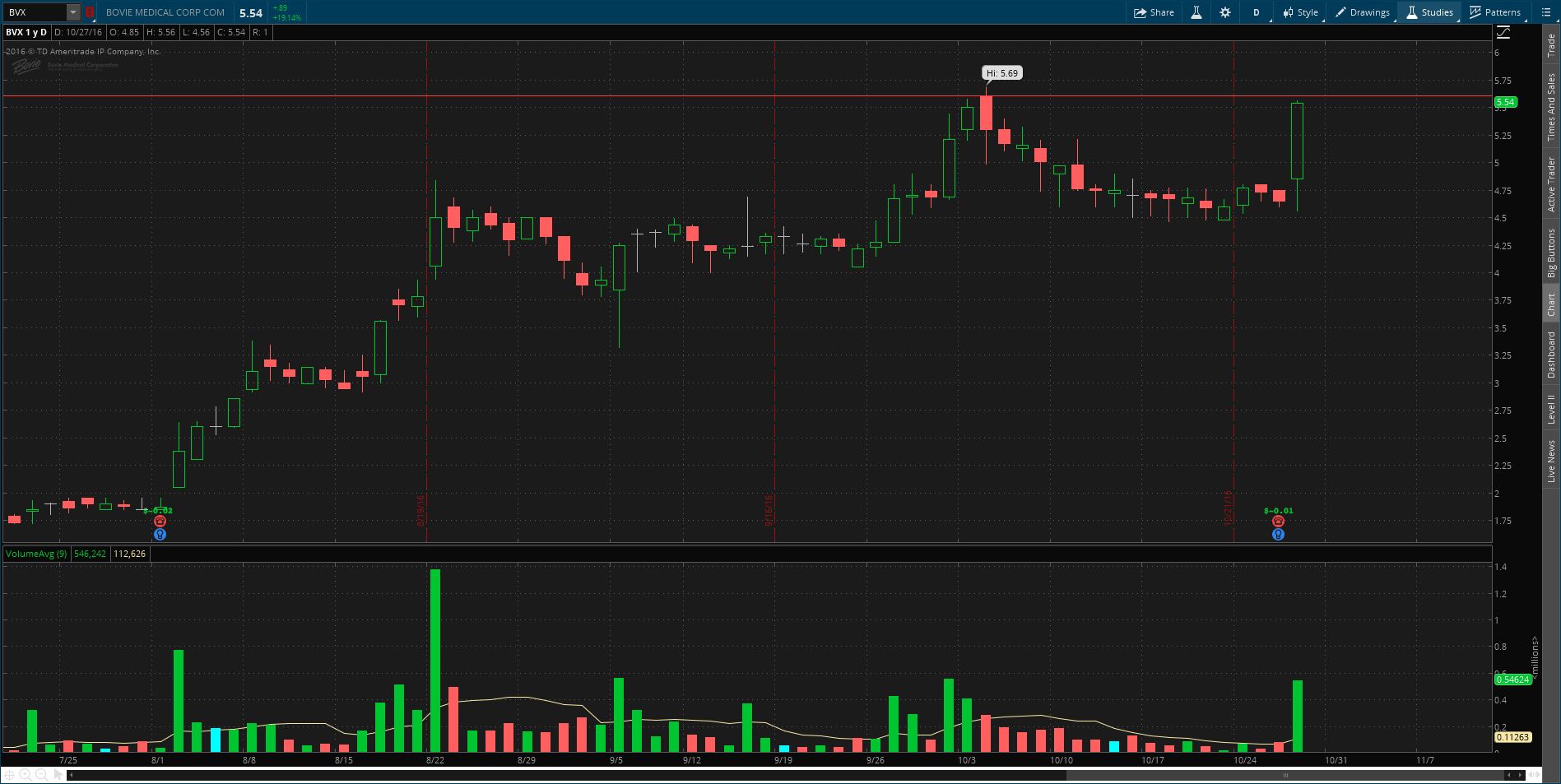Switch to the Big Buttons sidebar tab
The width and height of the screenshot is (1561, 784).
pyautogui.click(x=1551, y=253)
